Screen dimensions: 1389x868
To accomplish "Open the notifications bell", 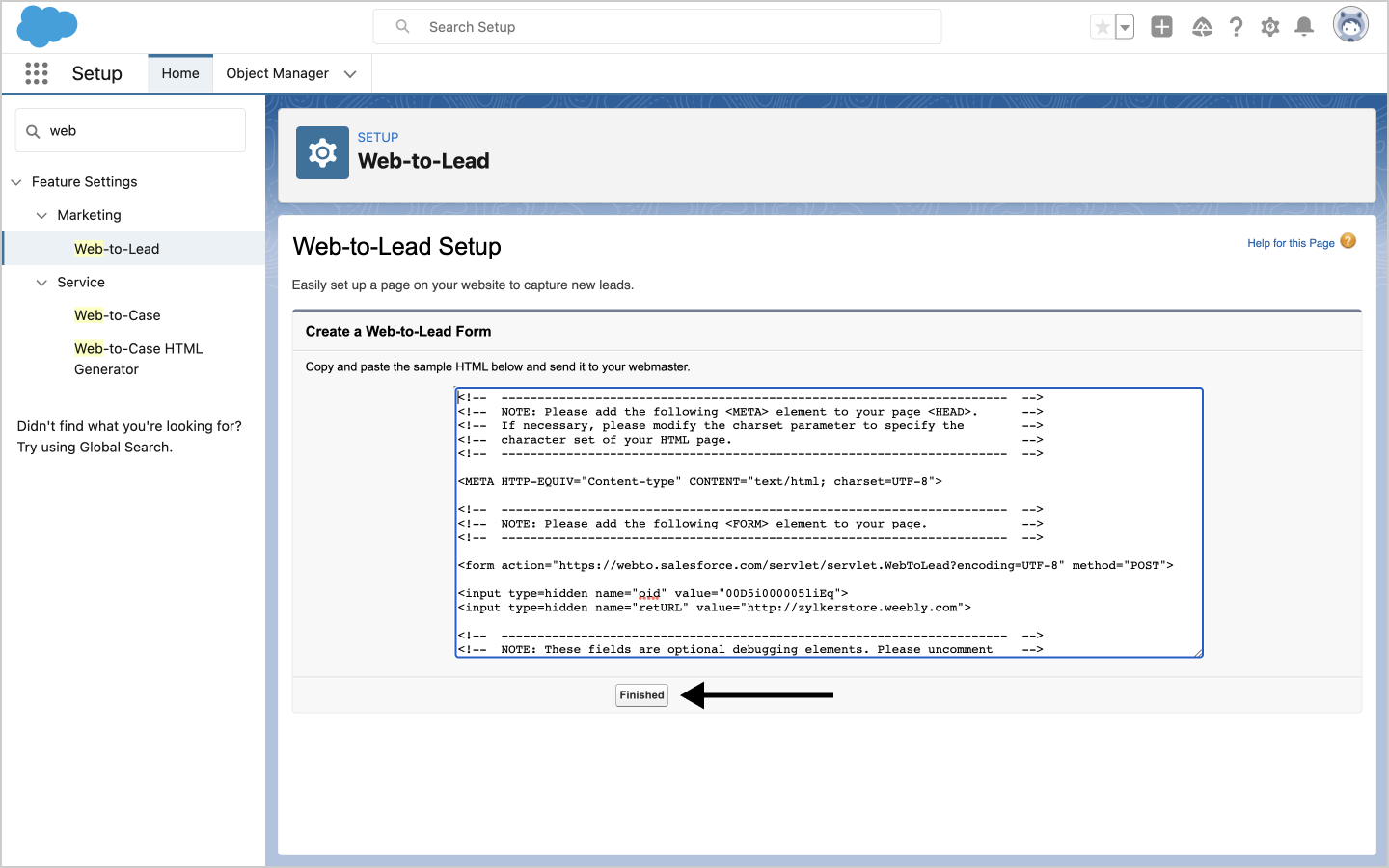I will (x=1304, y=27).
